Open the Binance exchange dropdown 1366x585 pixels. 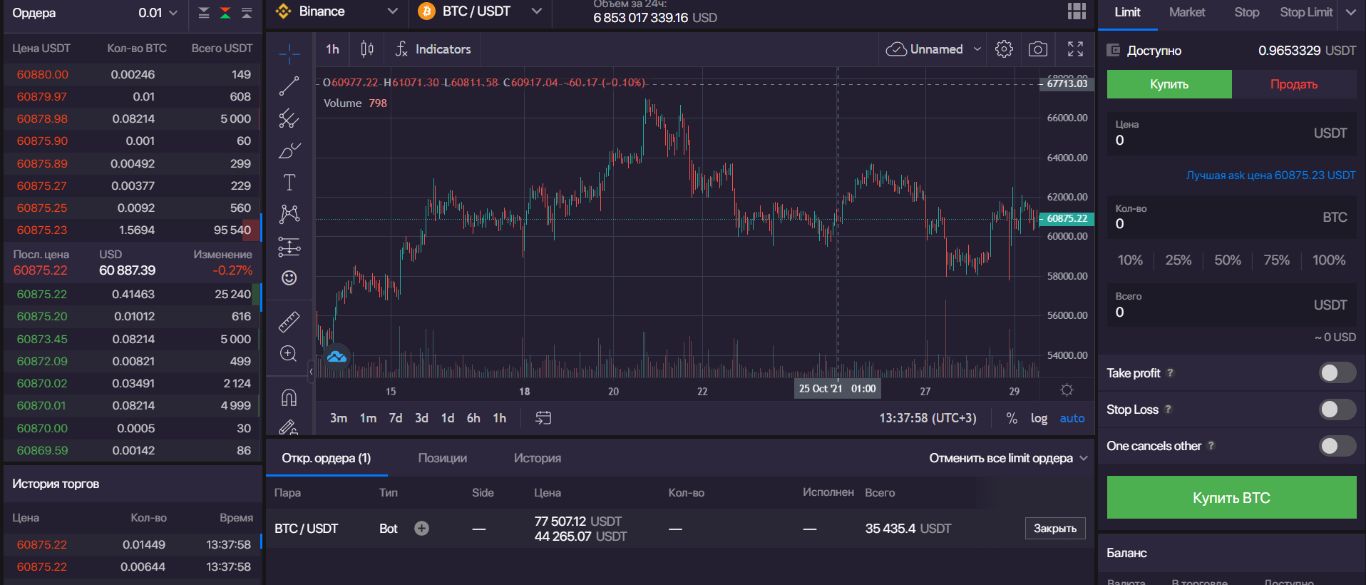pos(335,12)
